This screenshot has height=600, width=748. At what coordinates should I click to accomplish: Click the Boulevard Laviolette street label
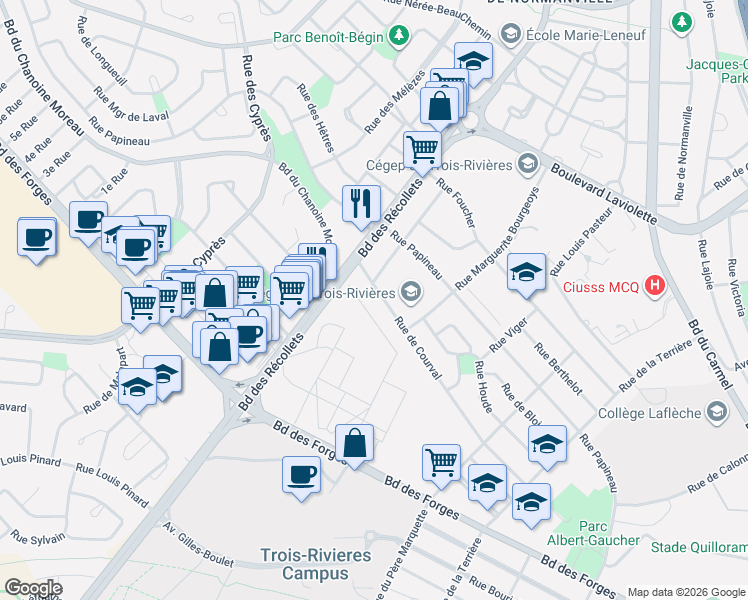point(604,194)
